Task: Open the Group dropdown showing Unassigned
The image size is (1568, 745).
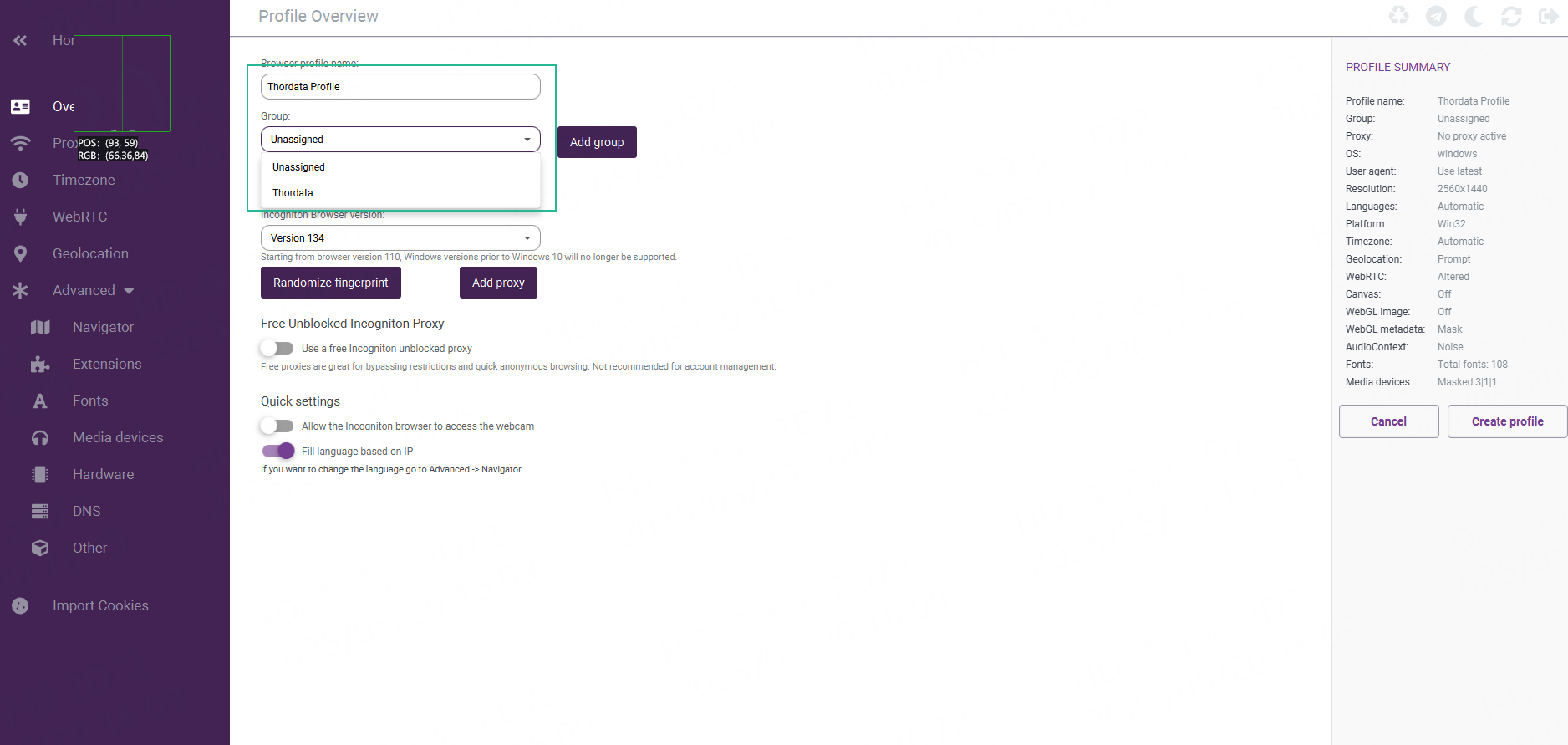Action: coord(400,140)
